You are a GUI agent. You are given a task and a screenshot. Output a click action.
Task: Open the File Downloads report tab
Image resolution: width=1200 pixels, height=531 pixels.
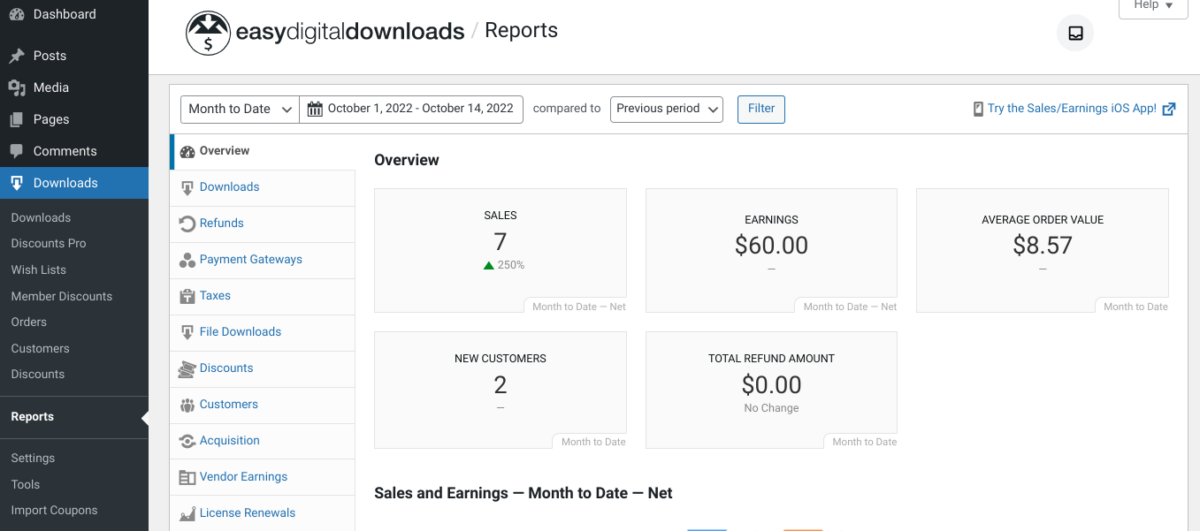(263, 332)
